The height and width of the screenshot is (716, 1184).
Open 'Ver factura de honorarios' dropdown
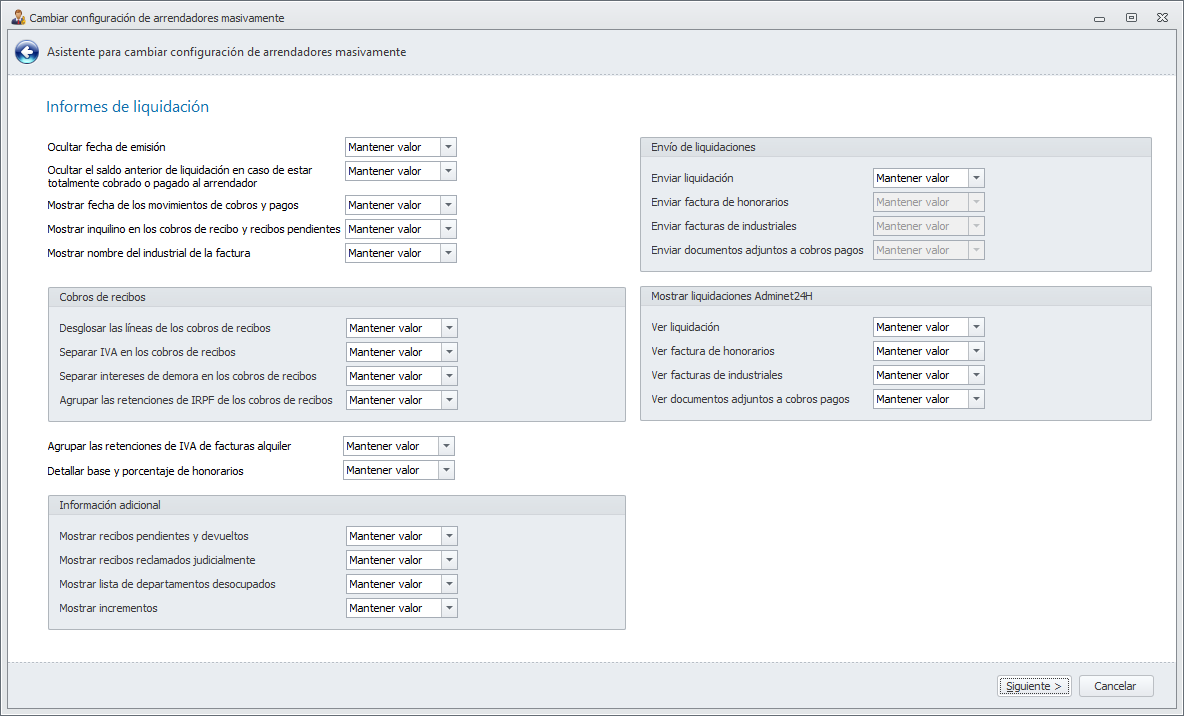(976, 351)
